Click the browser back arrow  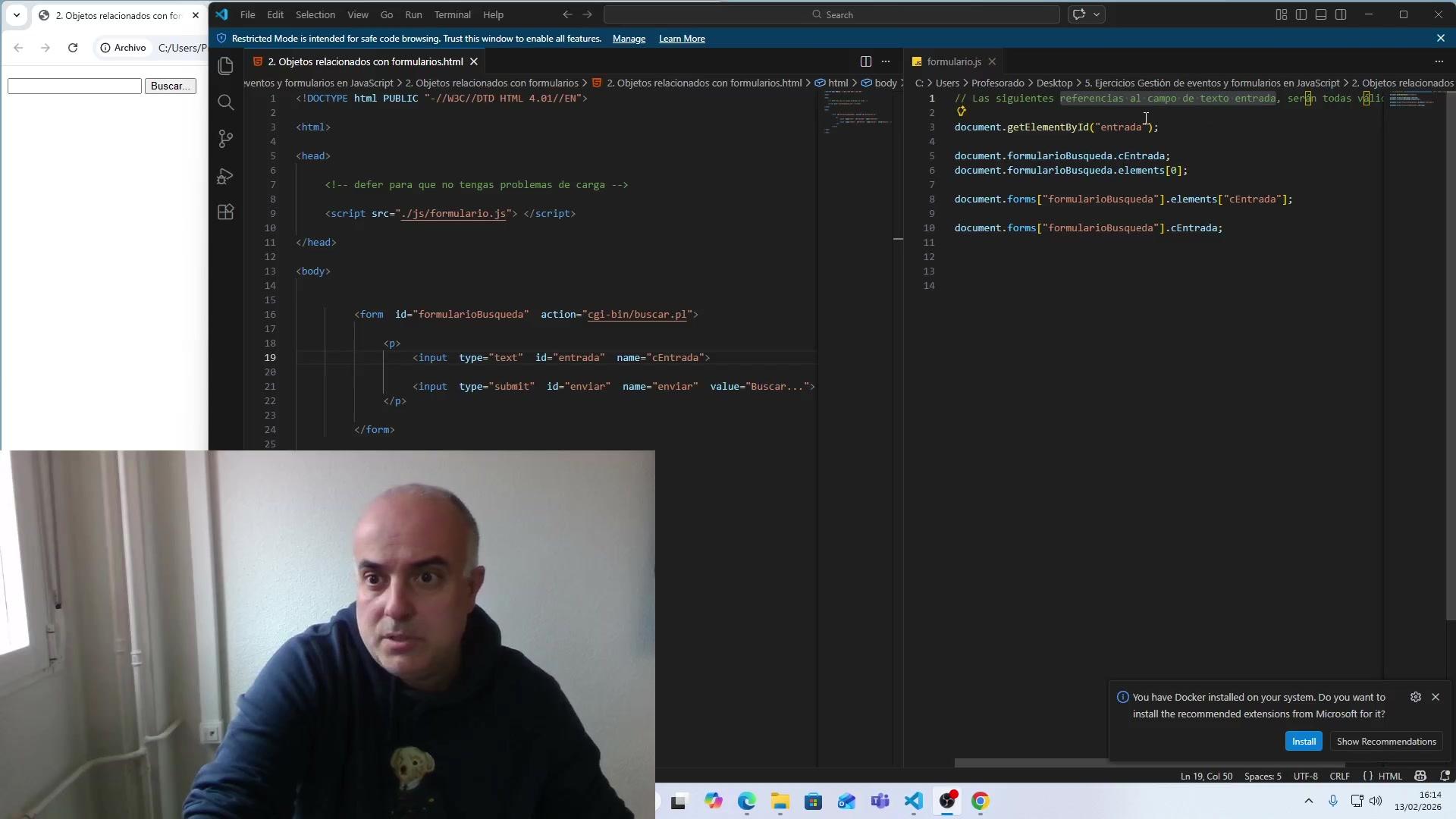tap(18, 48)
